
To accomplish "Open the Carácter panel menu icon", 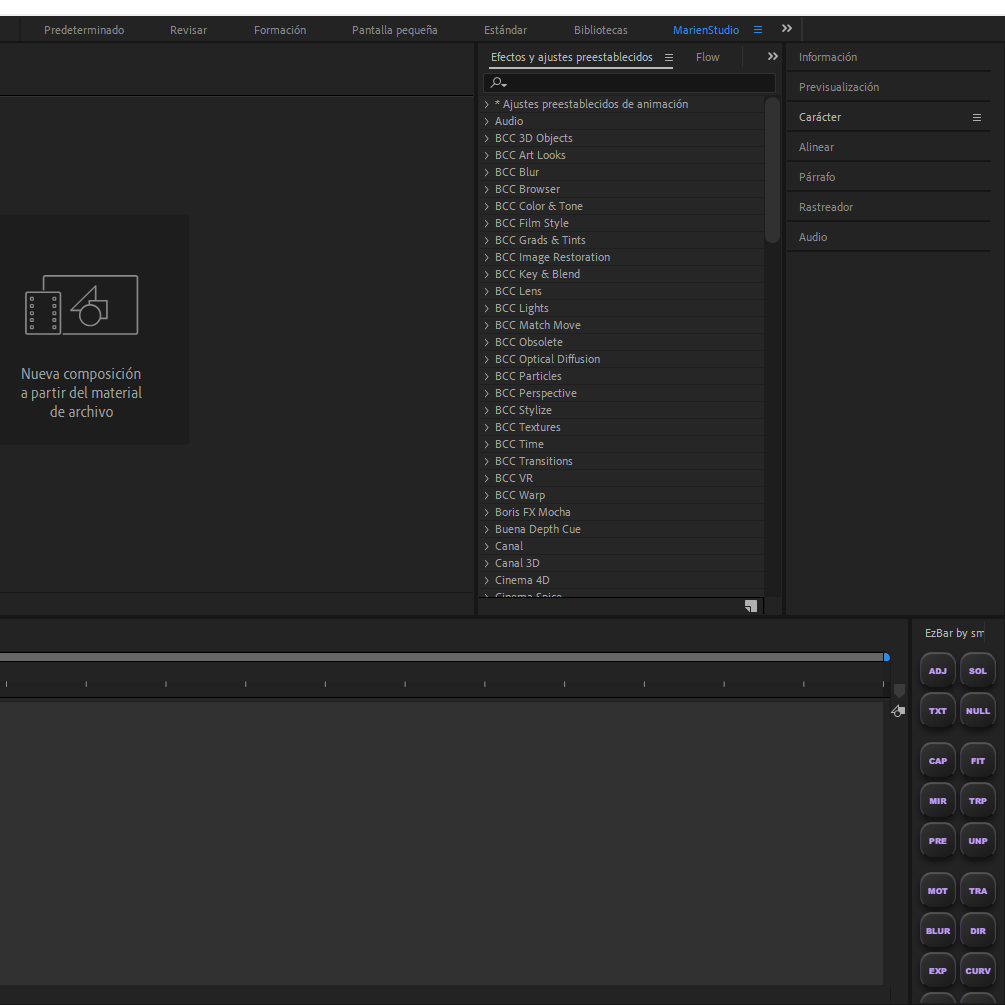I will [x=977, y=117].
